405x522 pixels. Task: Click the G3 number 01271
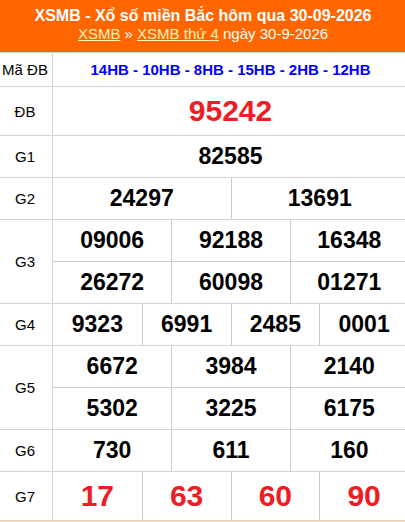(x=349, y=282)
